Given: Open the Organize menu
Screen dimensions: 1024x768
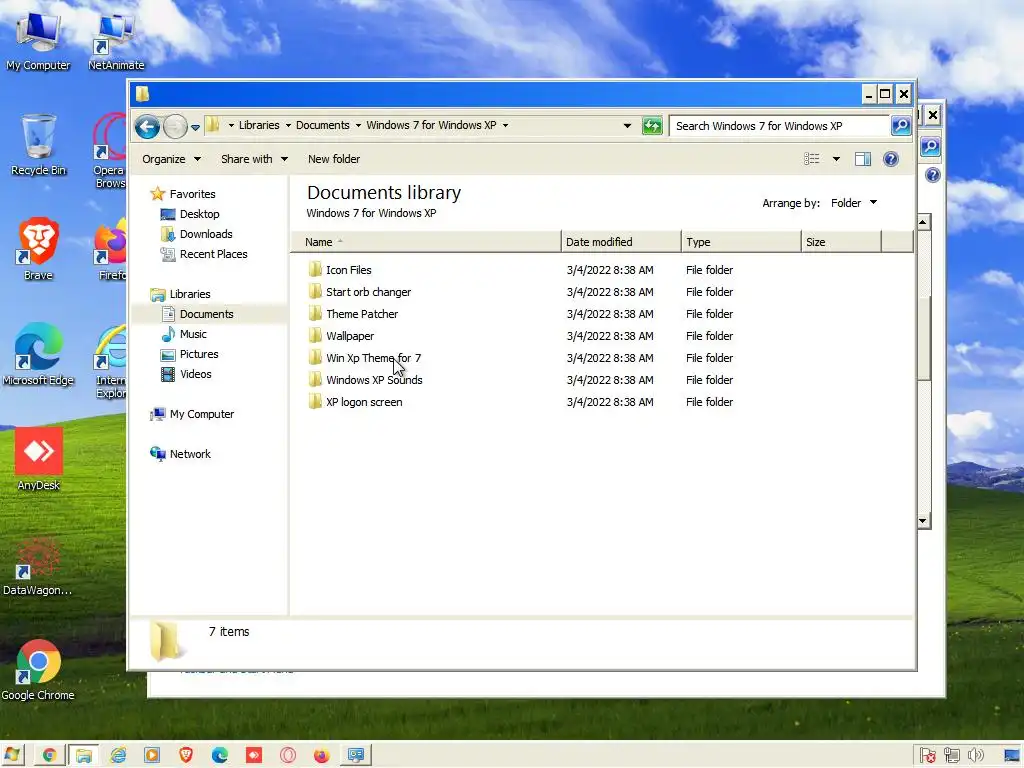Looking at the screenshot, I should [x=171, y=159].
